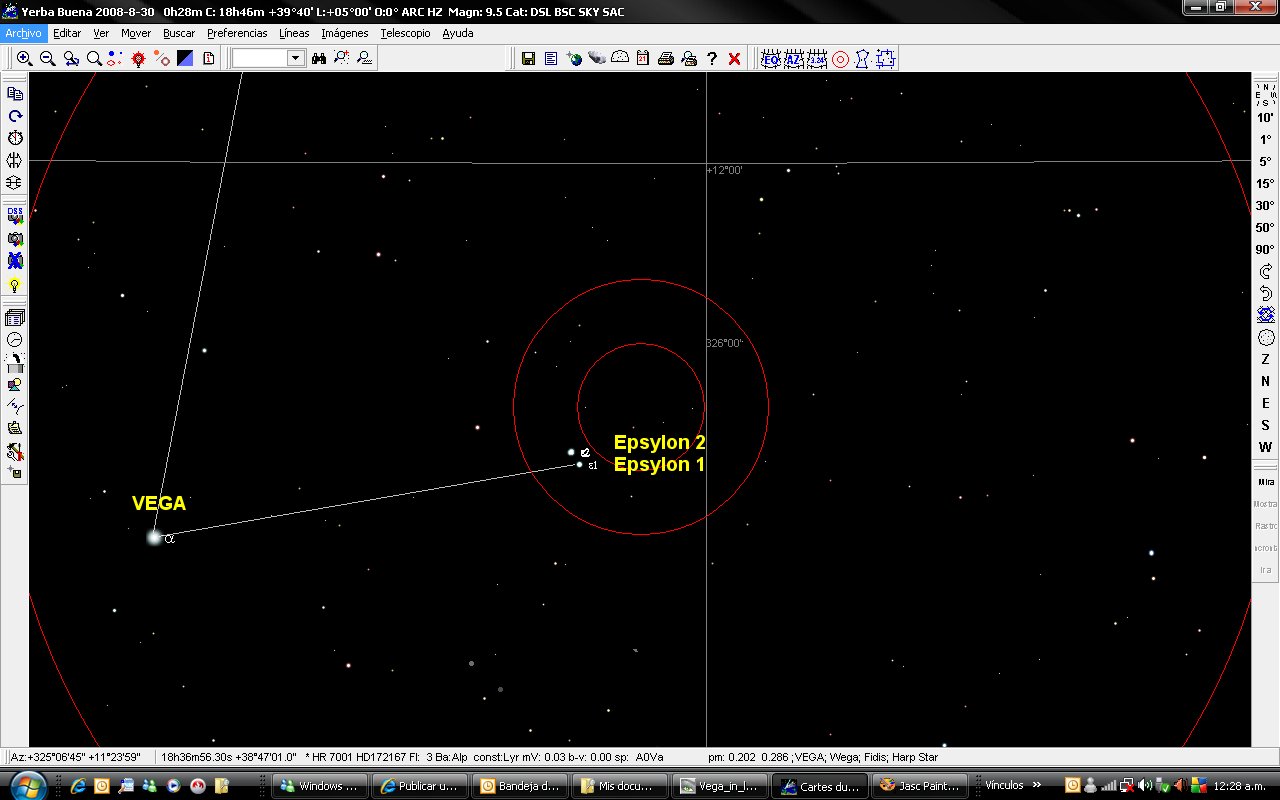1280x800 pixels.
Task: Open the binoculars search icon
Action: pyautogui.click(x=319, y=59)
